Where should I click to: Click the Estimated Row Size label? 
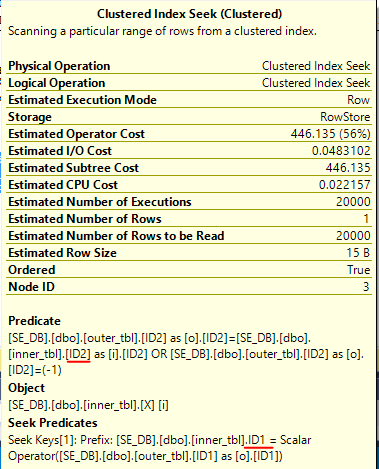pyautogui.click(x=62, y=253)
